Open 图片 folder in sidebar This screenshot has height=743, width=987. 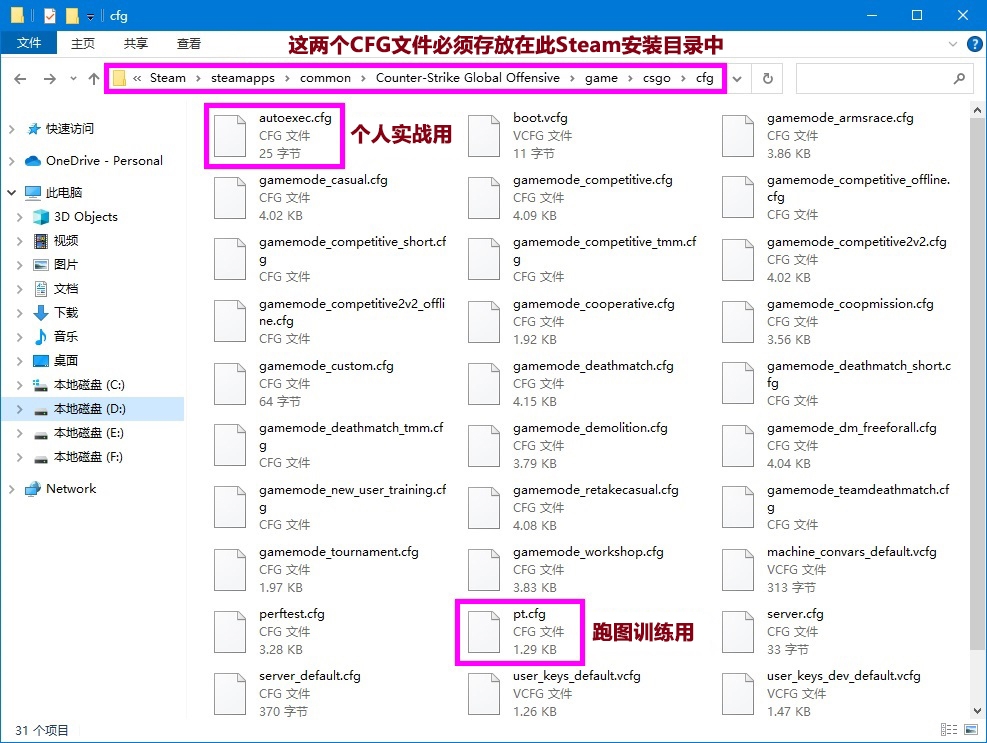click(65, 264)
